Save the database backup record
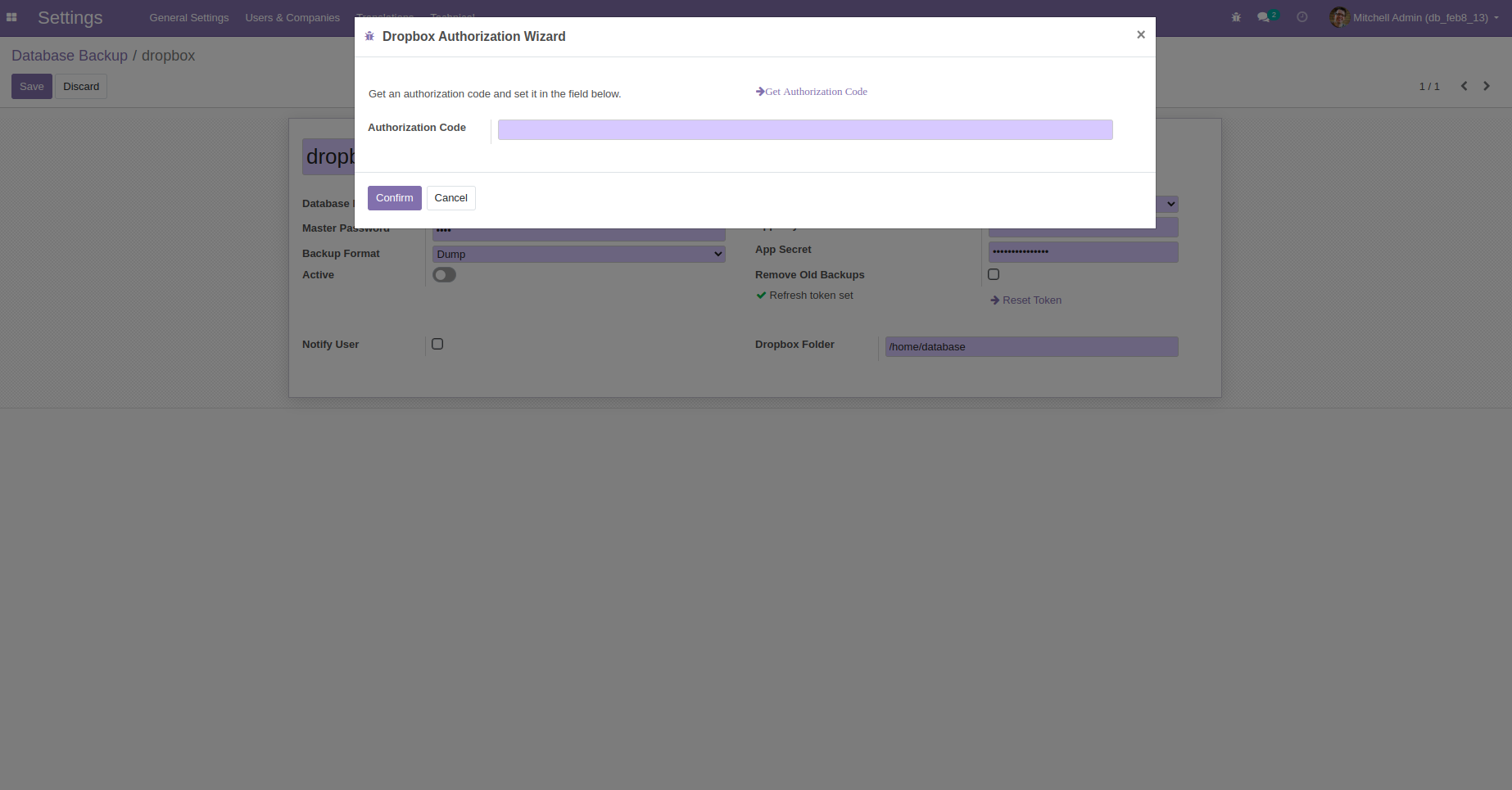Viewport: 1512px width, 790px height. [32, 87]
